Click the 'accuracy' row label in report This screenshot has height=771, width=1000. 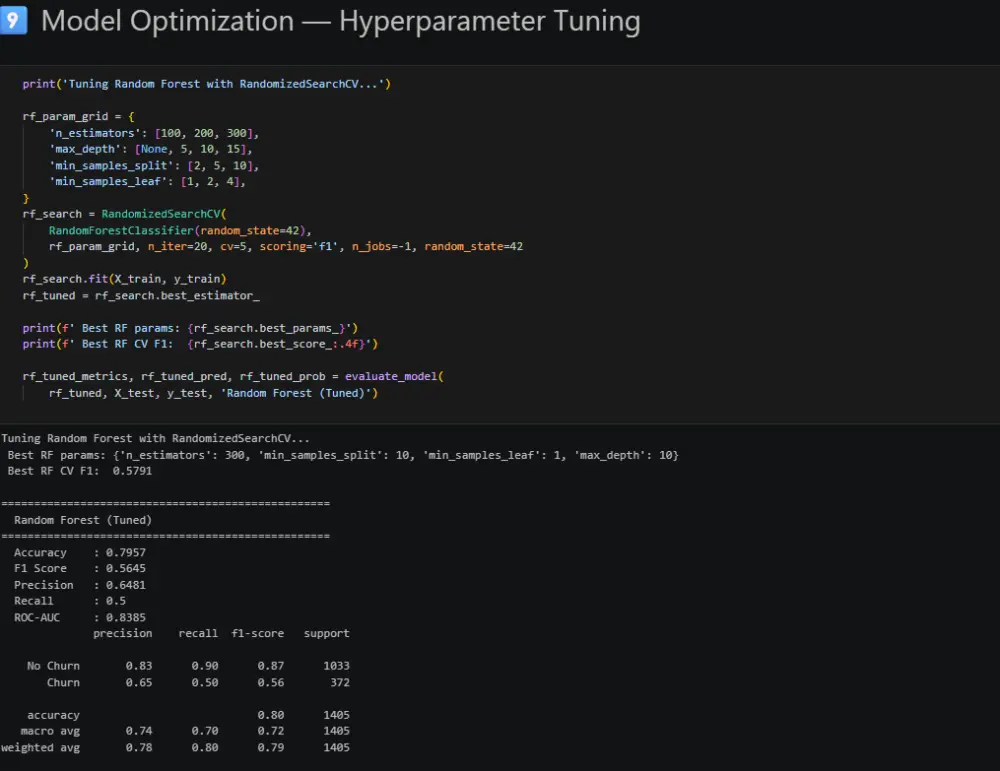(x=54, y=716)
